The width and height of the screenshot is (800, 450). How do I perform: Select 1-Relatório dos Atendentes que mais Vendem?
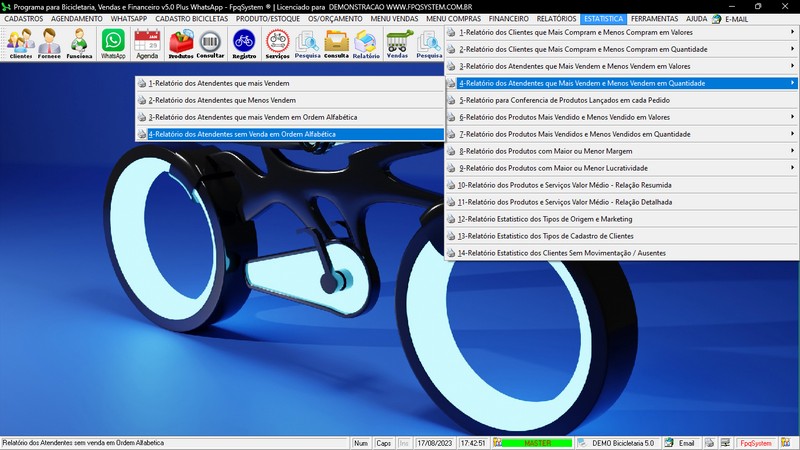(290, 83)
